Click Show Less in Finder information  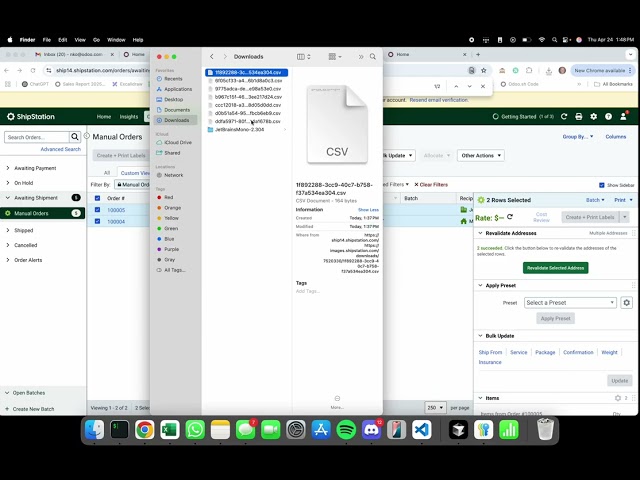coord(368,210)
